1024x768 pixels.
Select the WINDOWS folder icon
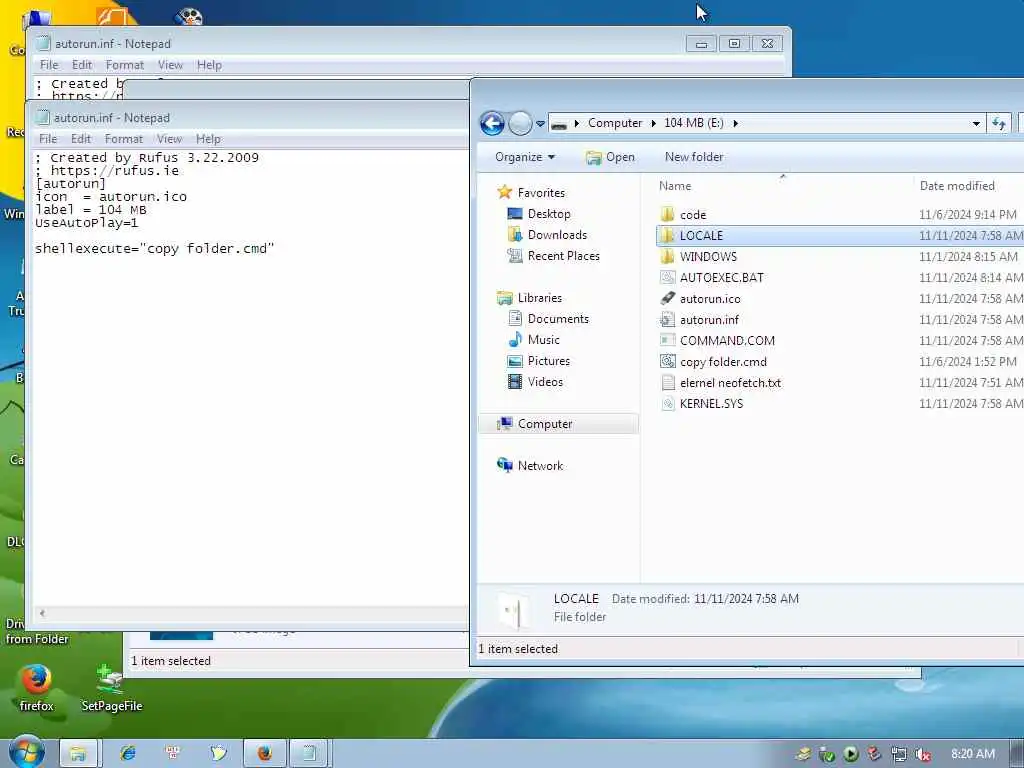click(667, 256)
